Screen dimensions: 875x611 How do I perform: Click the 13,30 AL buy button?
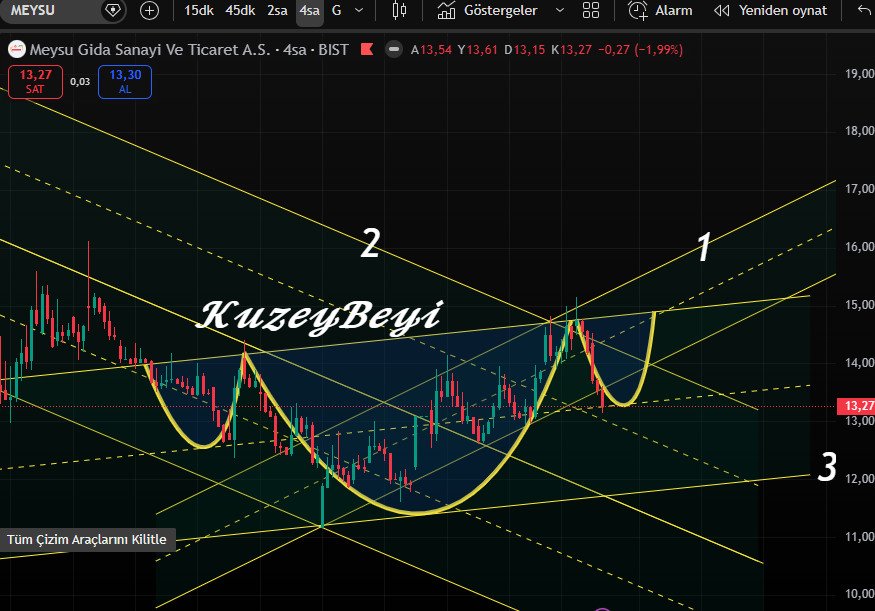click(x=125, y=81)
